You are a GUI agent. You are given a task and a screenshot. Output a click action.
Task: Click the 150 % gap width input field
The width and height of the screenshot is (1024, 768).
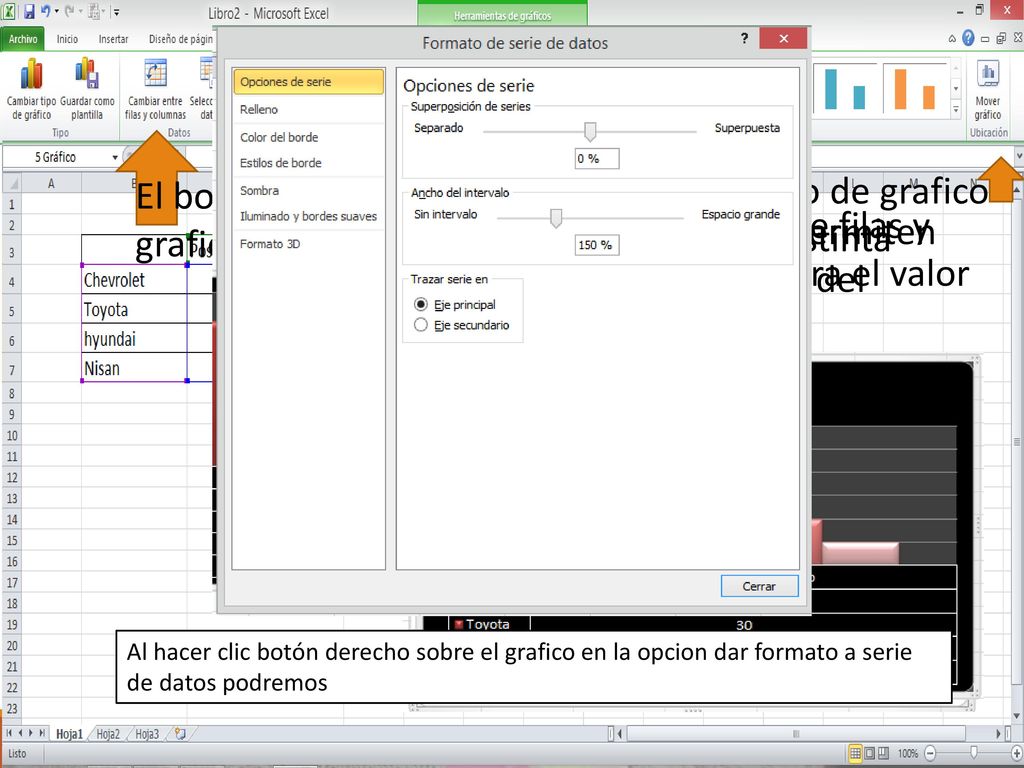coord(597,245)
